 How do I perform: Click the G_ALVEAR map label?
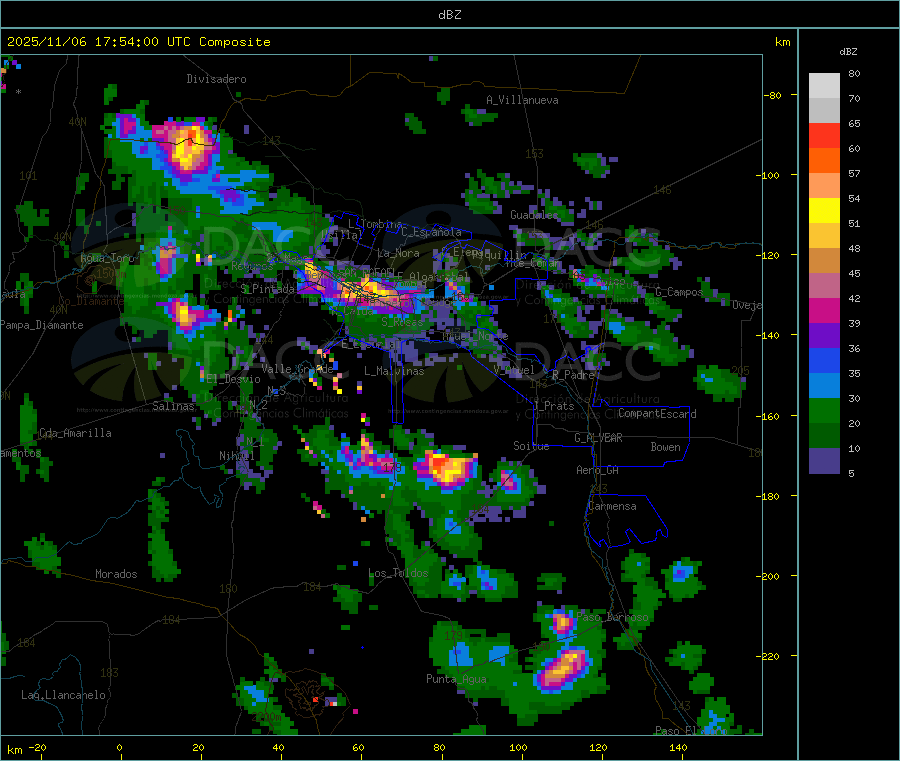point(598,438)
